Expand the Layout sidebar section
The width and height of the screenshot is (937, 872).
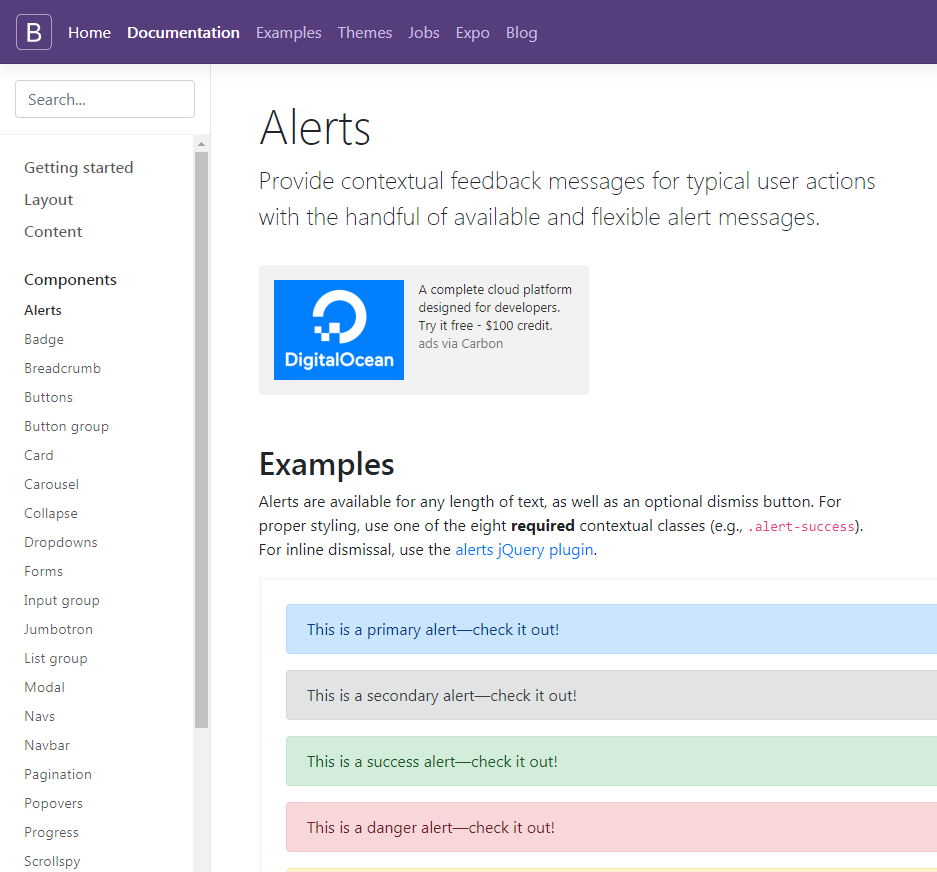tap(49, 200)
